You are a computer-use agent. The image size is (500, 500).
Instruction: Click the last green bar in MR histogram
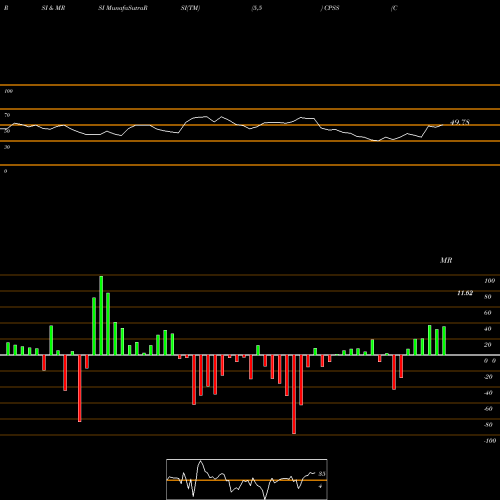[x=444, y=341]
